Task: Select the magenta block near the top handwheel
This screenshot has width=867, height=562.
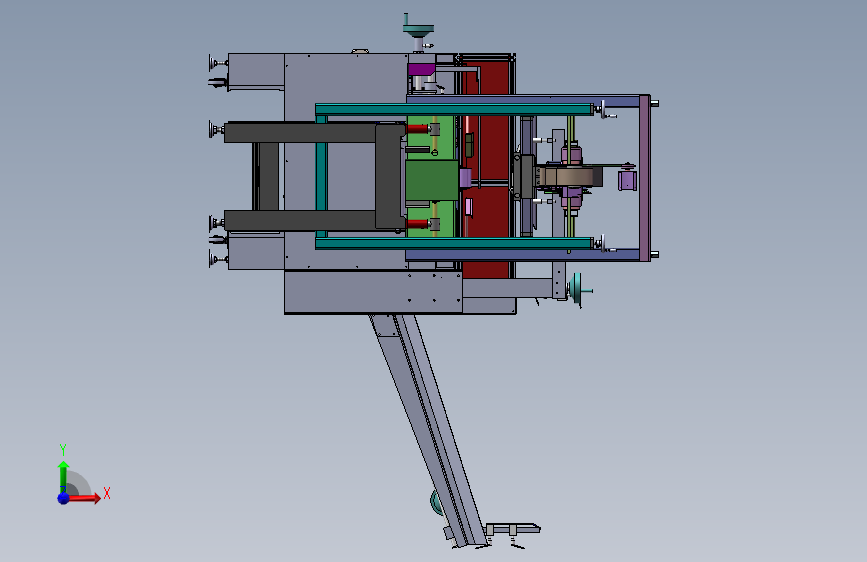Action: click(421, 70)
